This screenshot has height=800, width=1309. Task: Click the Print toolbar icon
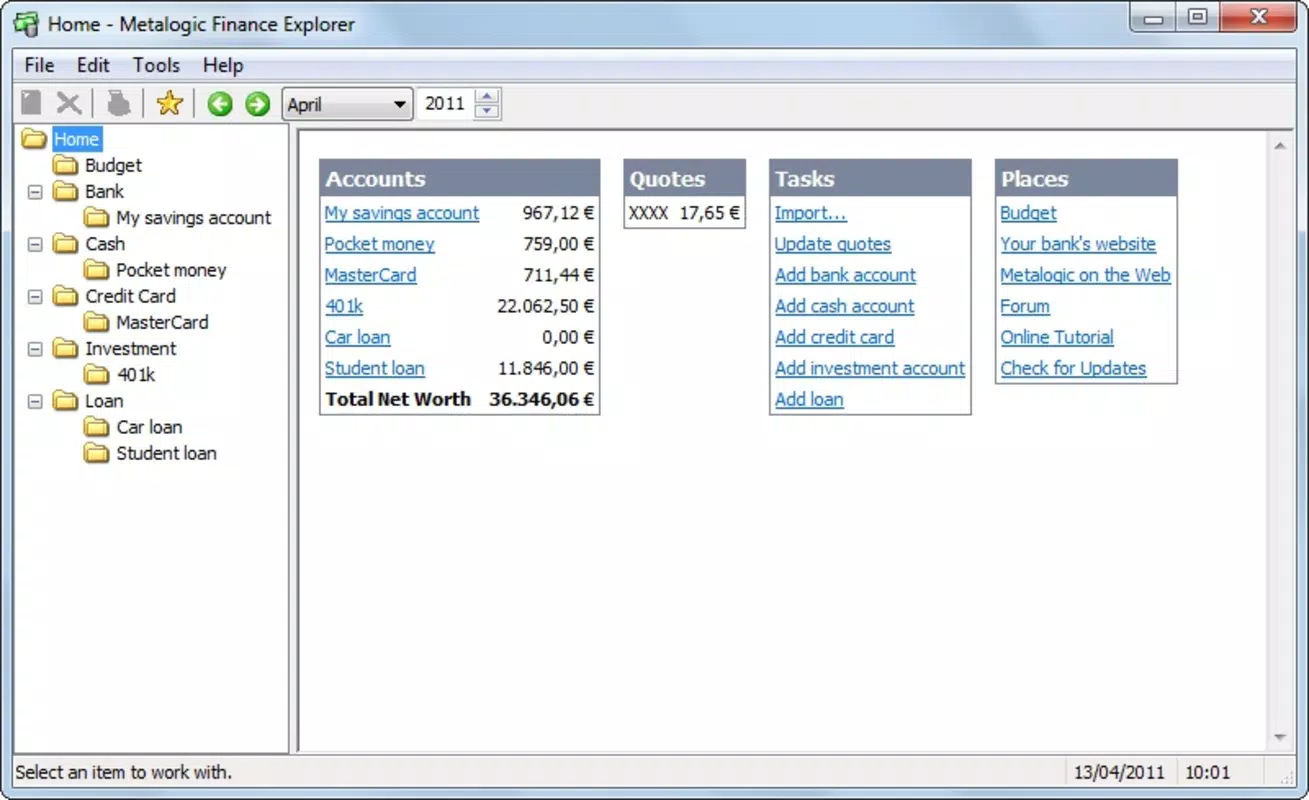[119, 103]
